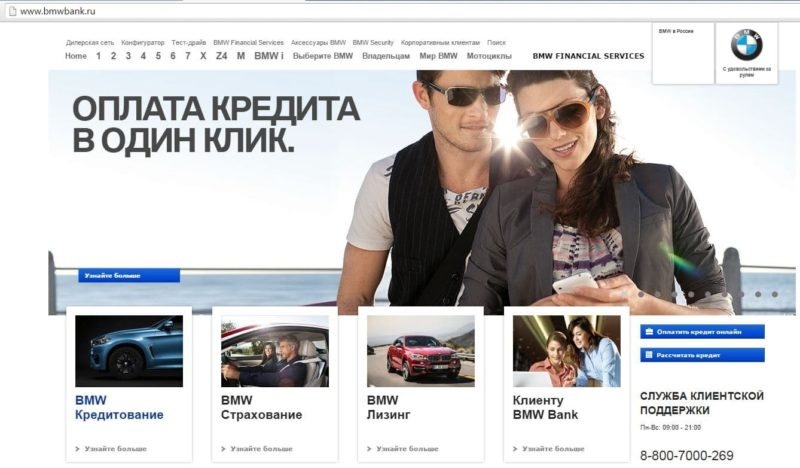Screen dimensions: 800x468
Task: Open the Мир BMW menu
Action: [x=438, y=56]
